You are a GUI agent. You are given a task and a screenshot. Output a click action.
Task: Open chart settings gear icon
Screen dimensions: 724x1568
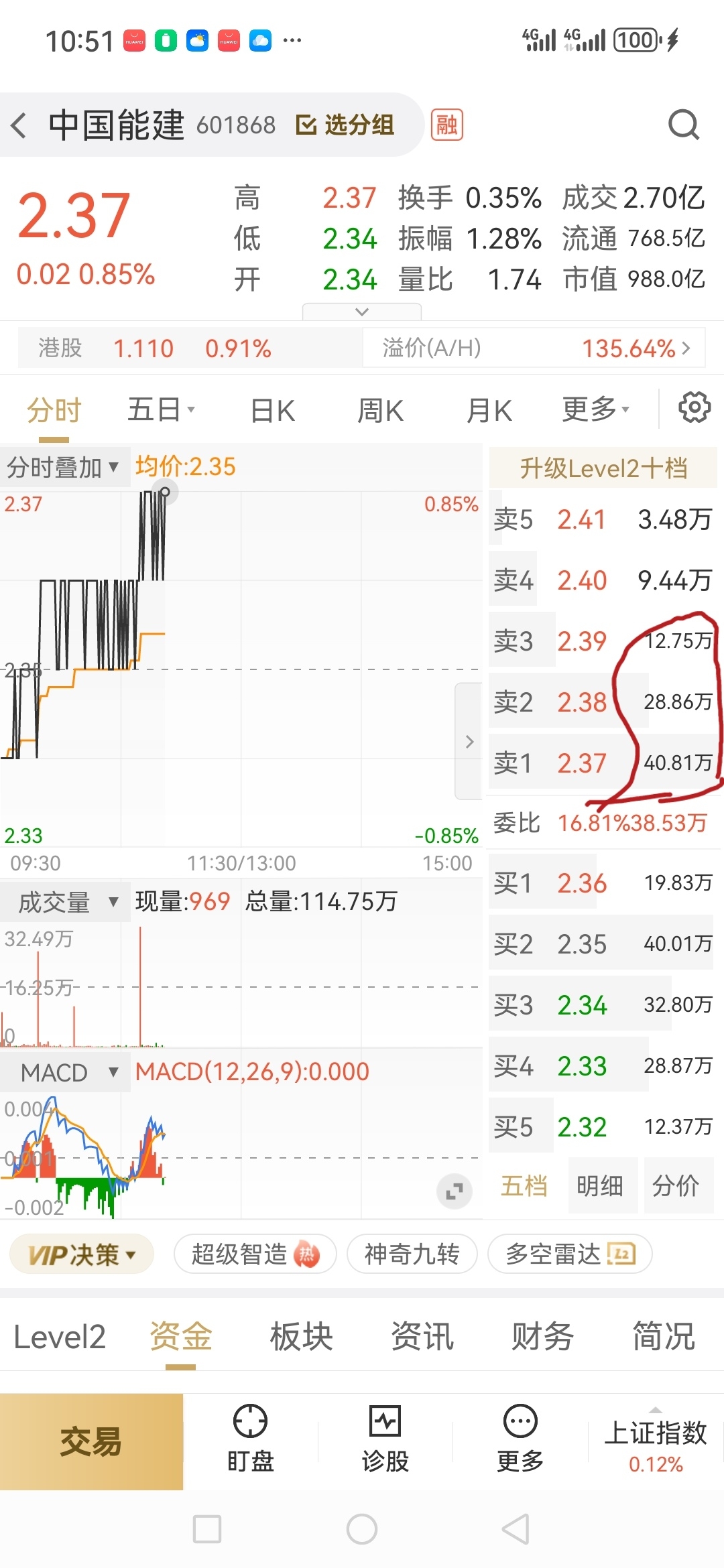point(695,407)
